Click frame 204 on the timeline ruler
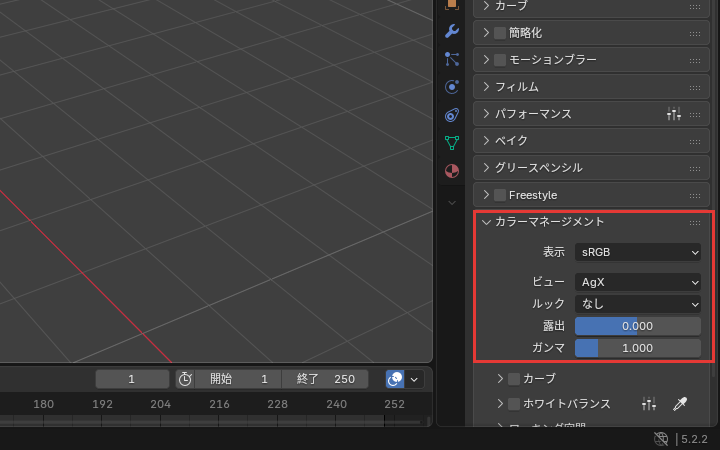Viewport: 720px width, 450px height. click(161, 404)
